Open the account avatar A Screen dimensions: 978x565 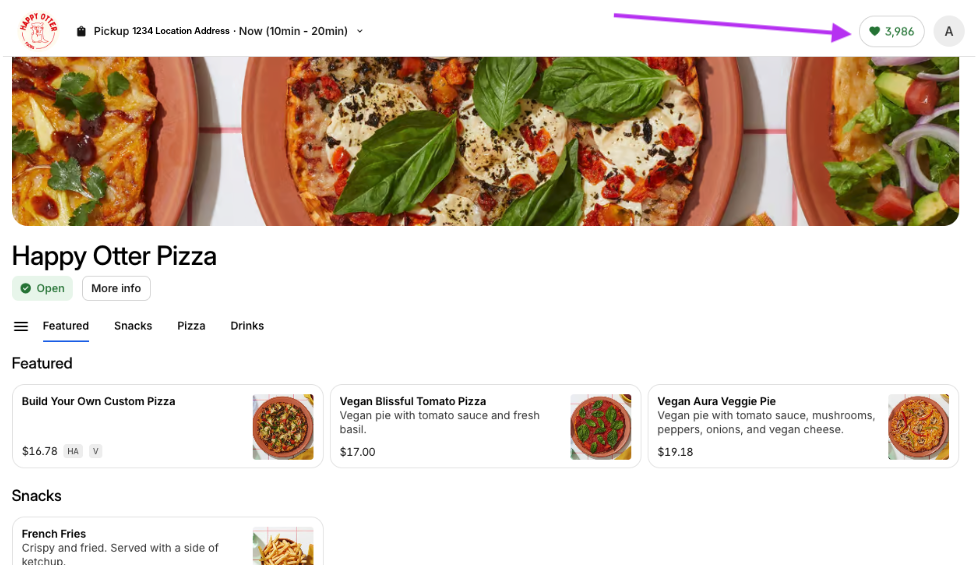click(948, 31)
